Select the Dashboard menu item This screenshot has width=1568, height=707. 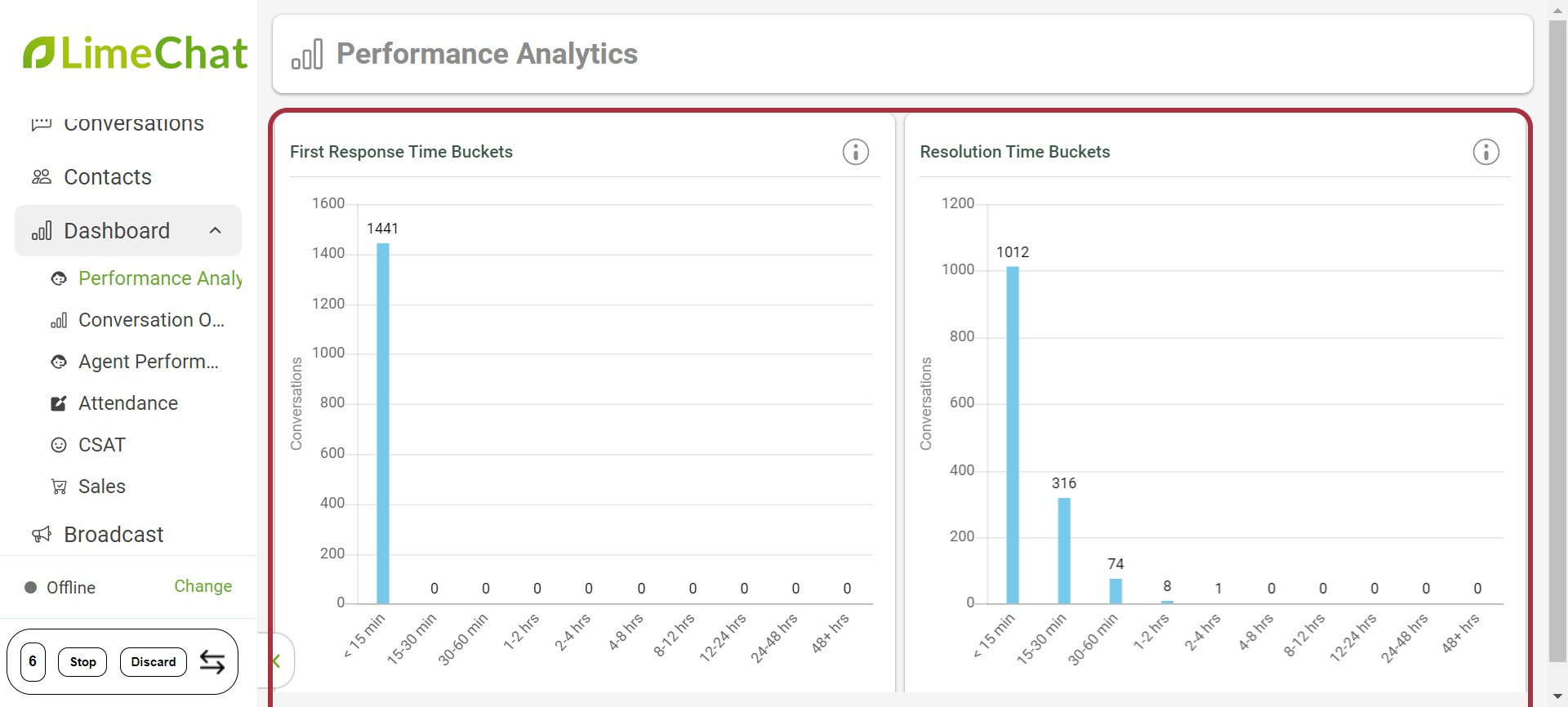[128, 231]
